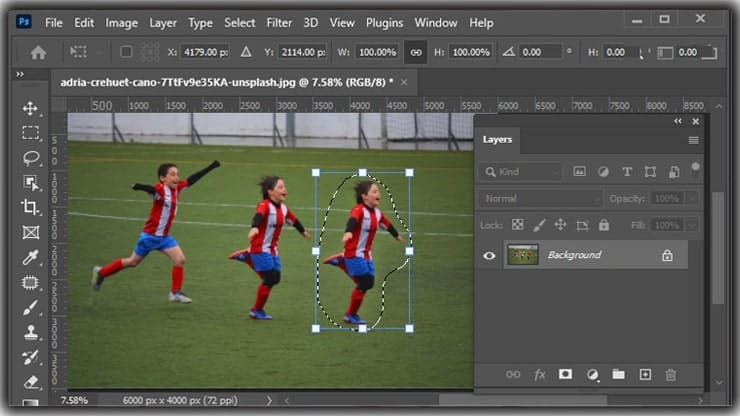Click the Photoshop Ps logo

coord(24,22)
